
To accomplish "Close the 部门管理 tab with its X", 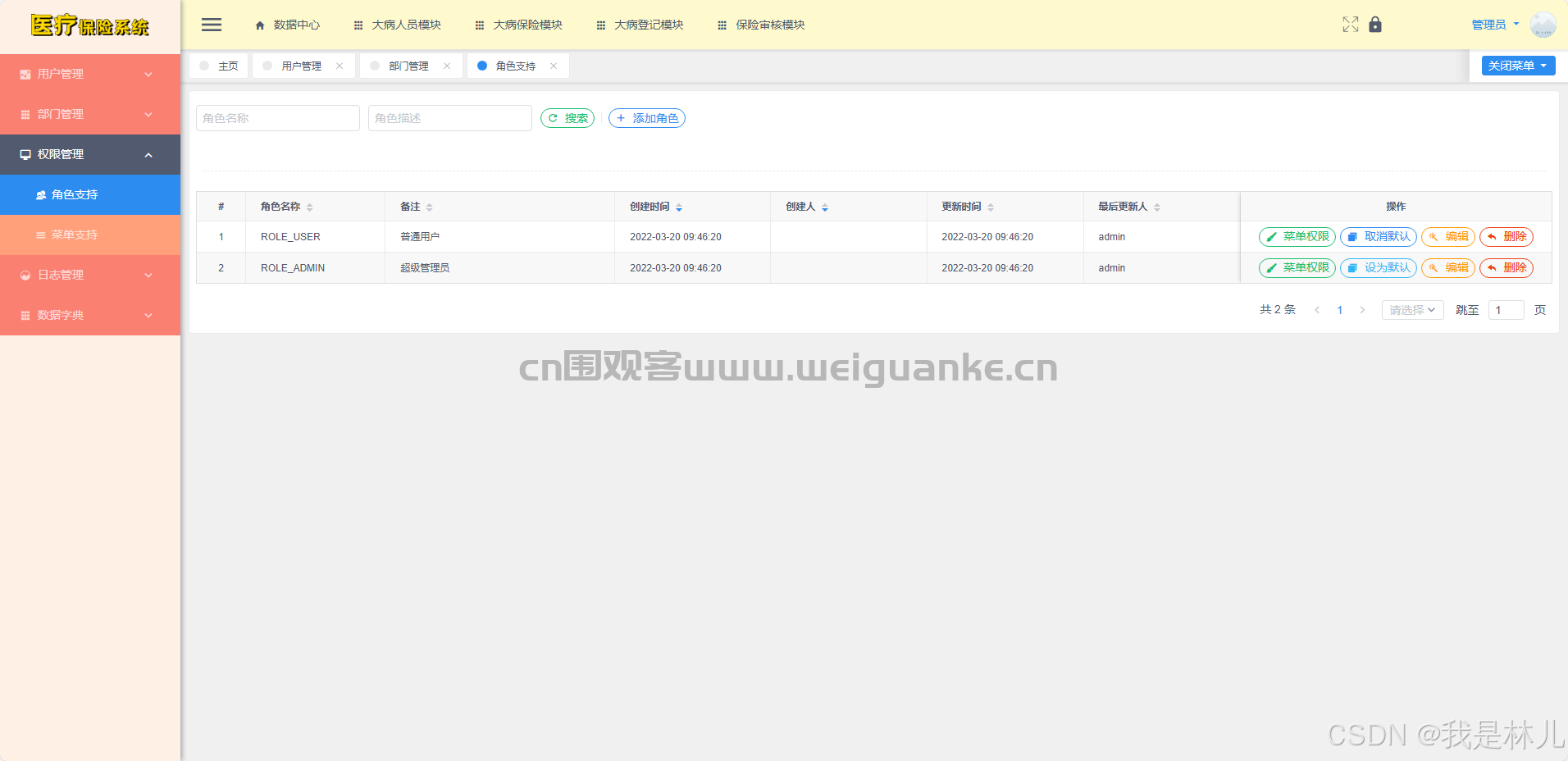I will 447,66.
